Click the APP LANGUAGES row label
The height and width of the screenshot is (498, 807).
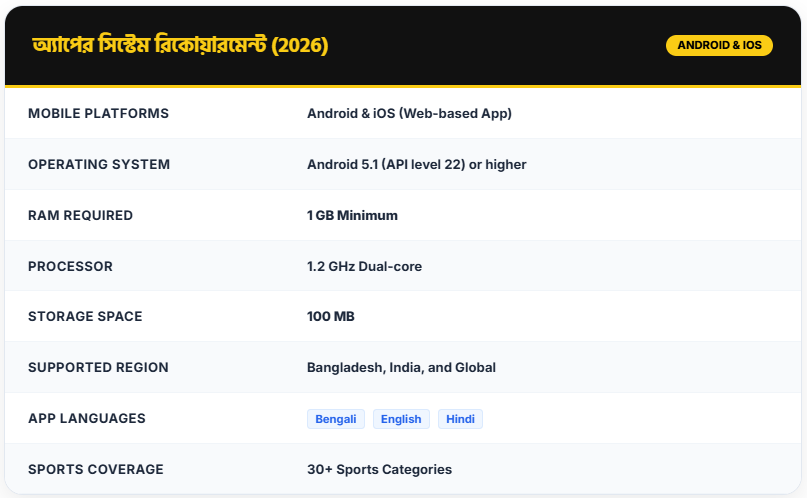tap(87, 419)
